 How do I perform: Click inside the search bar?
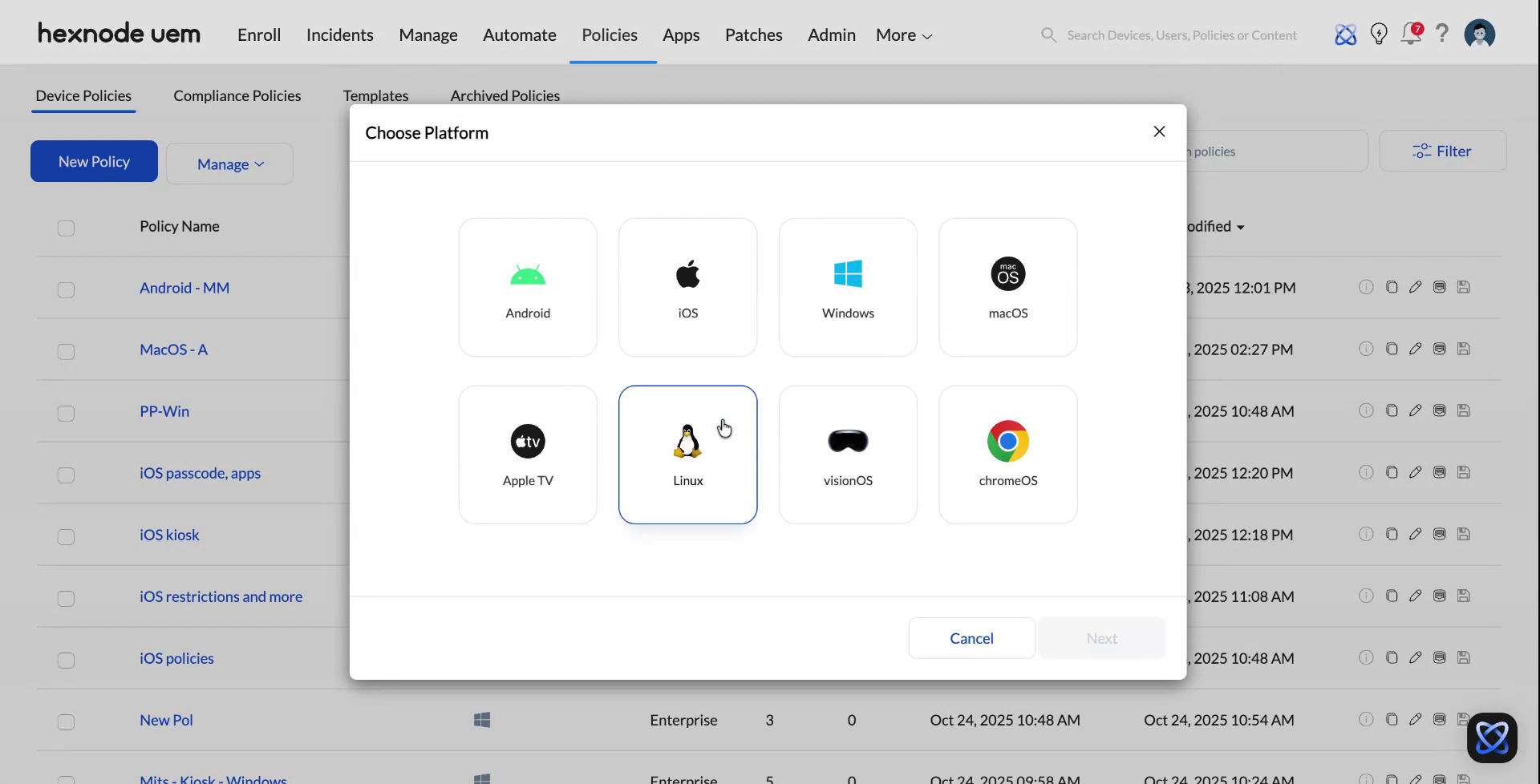point(1179,34)
